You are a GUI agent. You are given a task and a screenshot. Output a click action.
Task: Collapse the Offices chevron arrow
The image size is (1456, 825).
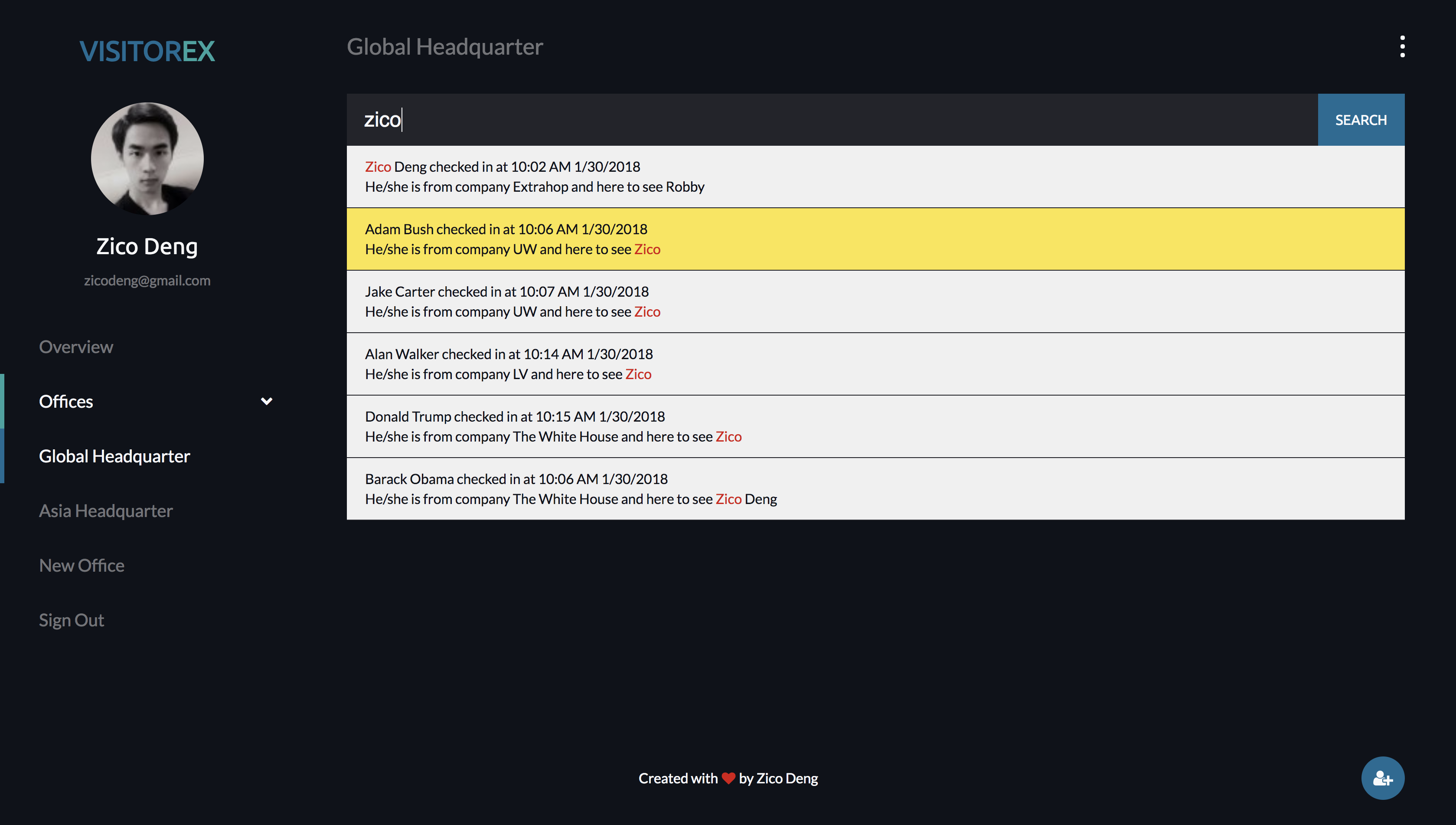pyautogui.click(x=266, y=401)
